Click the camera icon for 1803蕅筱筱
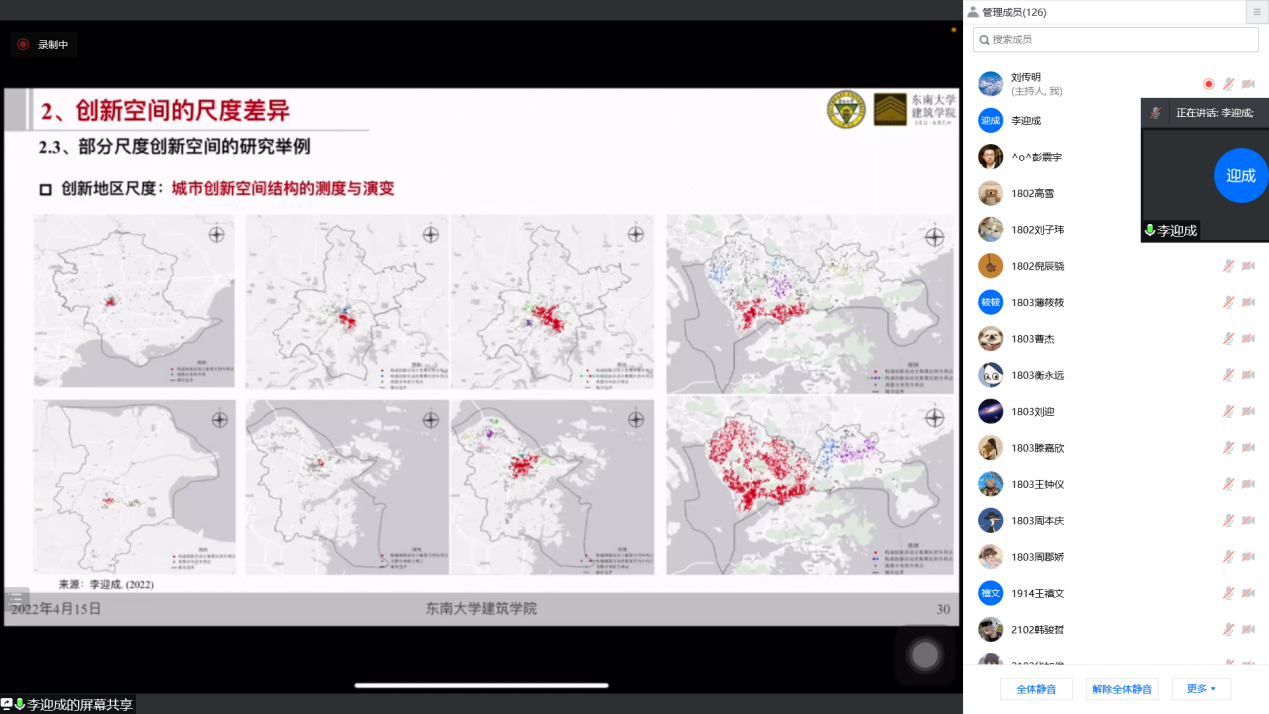The image size is (1269, 714). tap(1248, 302)
